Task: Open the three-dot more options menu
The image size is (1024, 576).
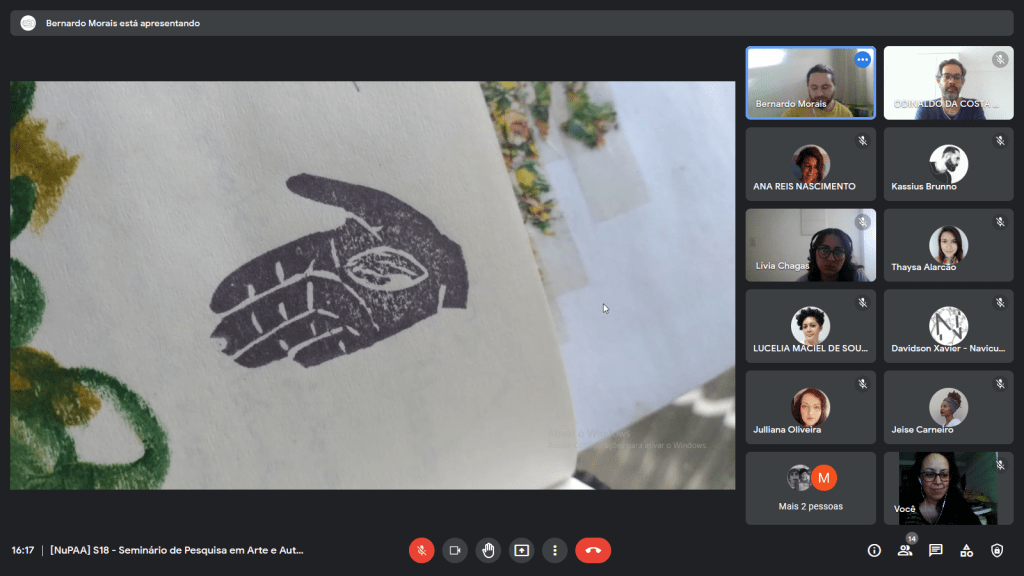Action: coord(554,550)
